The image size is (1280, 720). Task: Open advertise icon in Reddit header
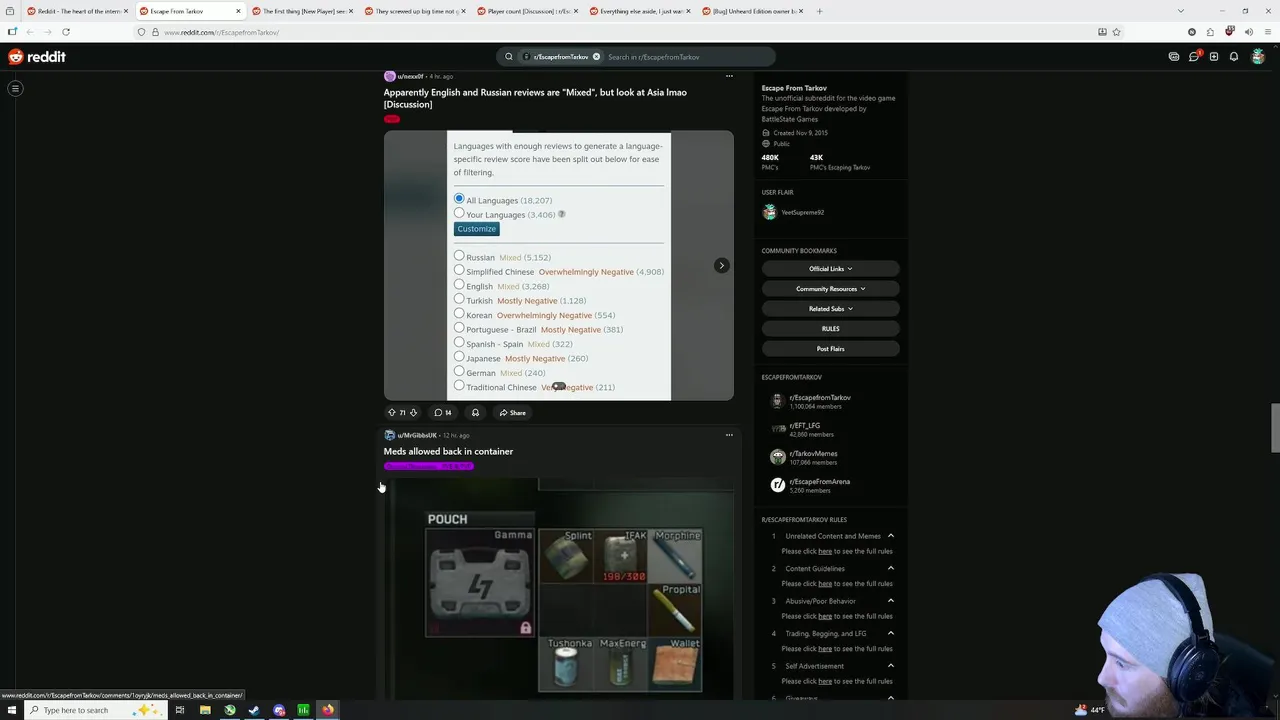point(1174,57)
